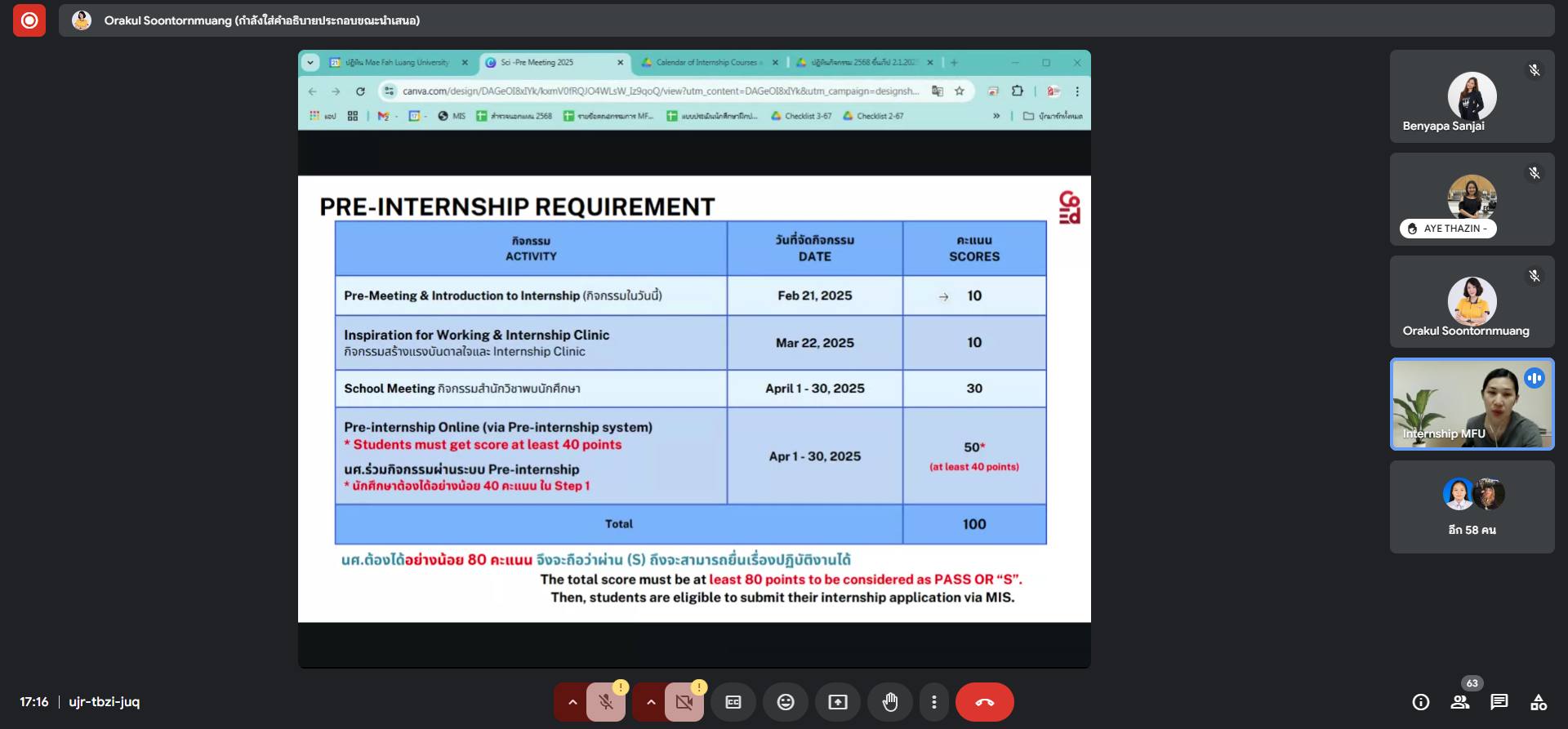
Task: Click the browser back arrow
Action: (x=313, y=91)
